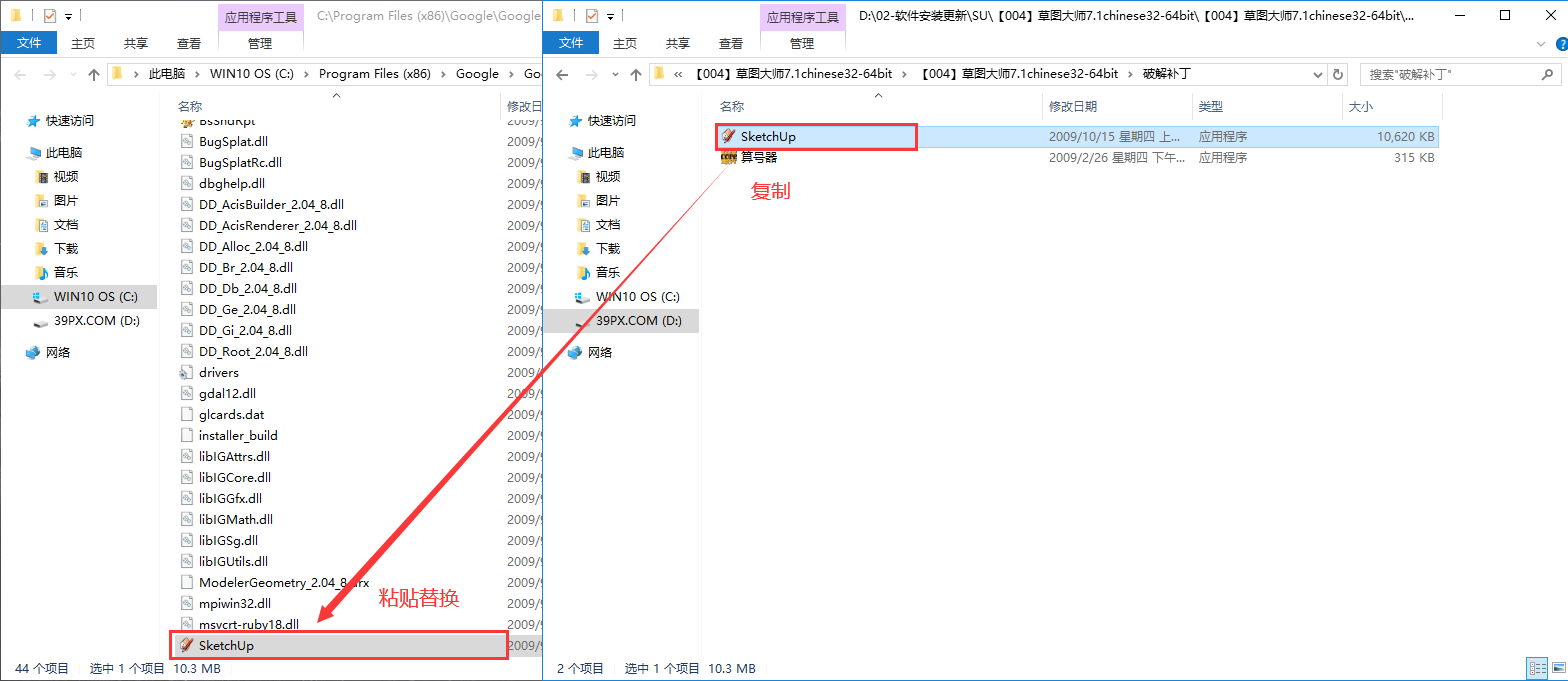Click the Back arrow in left window
The image size is (1568, 681).
pos(20,74)
